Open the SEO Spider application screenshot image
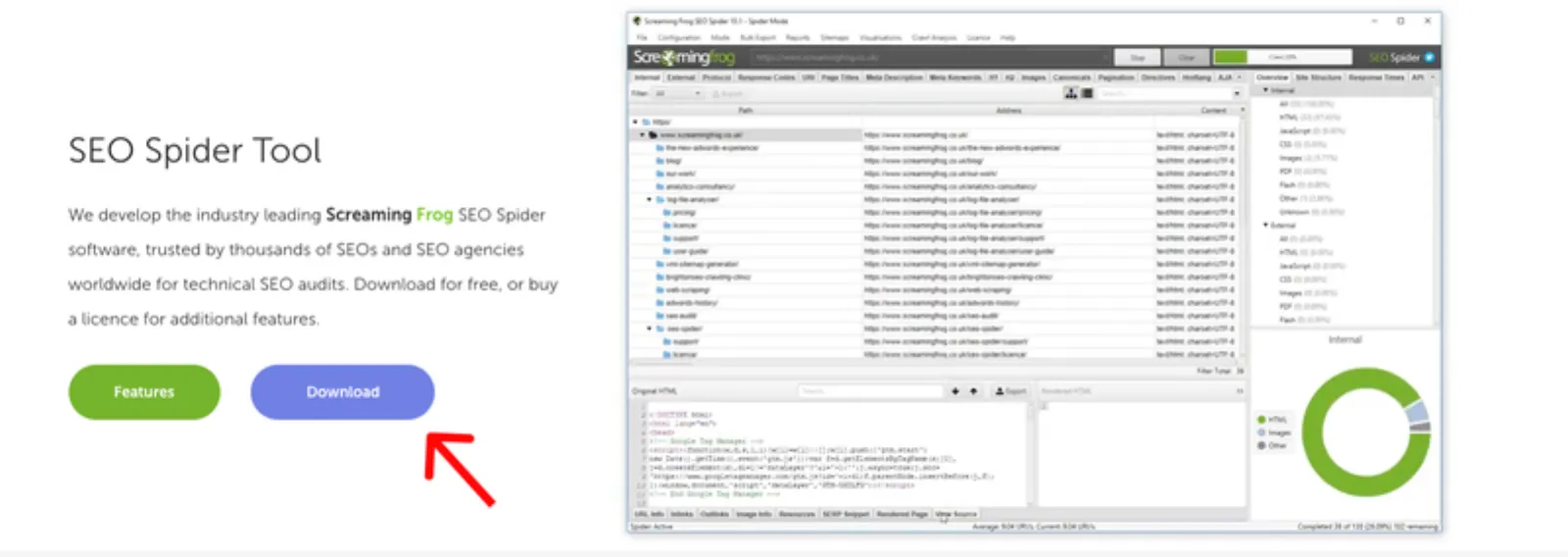Viewport: 1568px width, 557px height. (x=1034, y=273)
